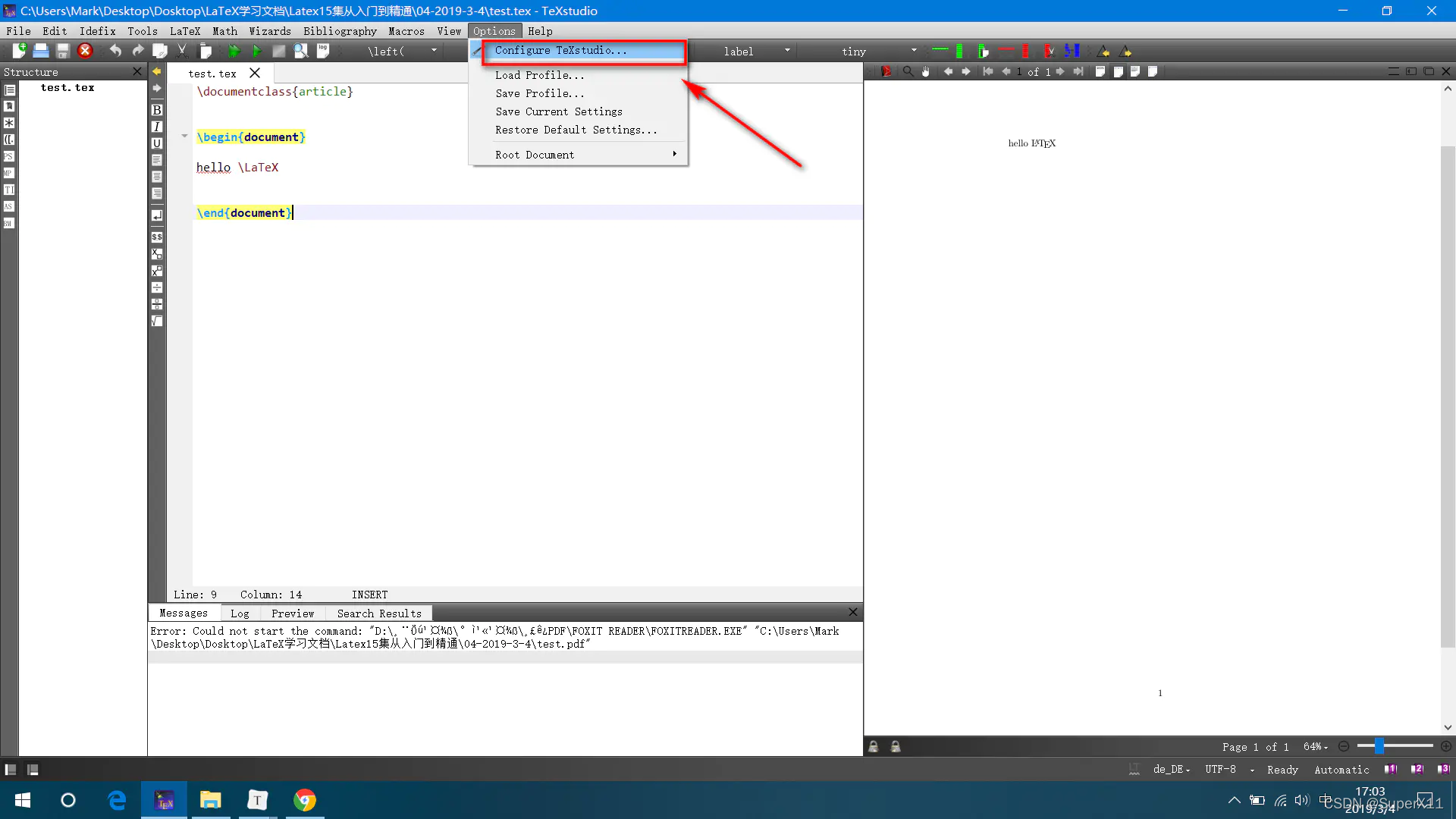Select test.tex in Structure tree
The image size is (1456, 819).
coord(67,88)
